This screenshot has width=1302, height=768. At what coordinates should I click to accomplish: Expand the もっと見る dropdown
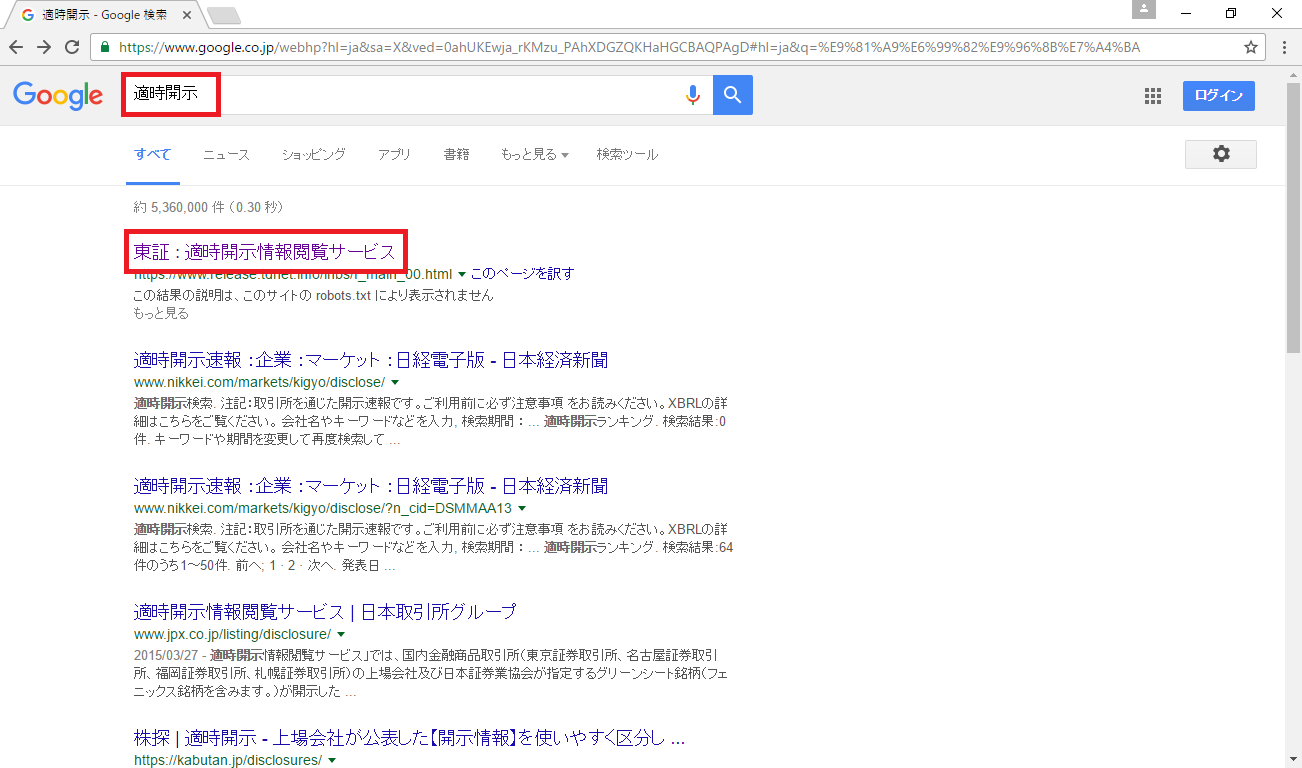click(x=534, y=154)
